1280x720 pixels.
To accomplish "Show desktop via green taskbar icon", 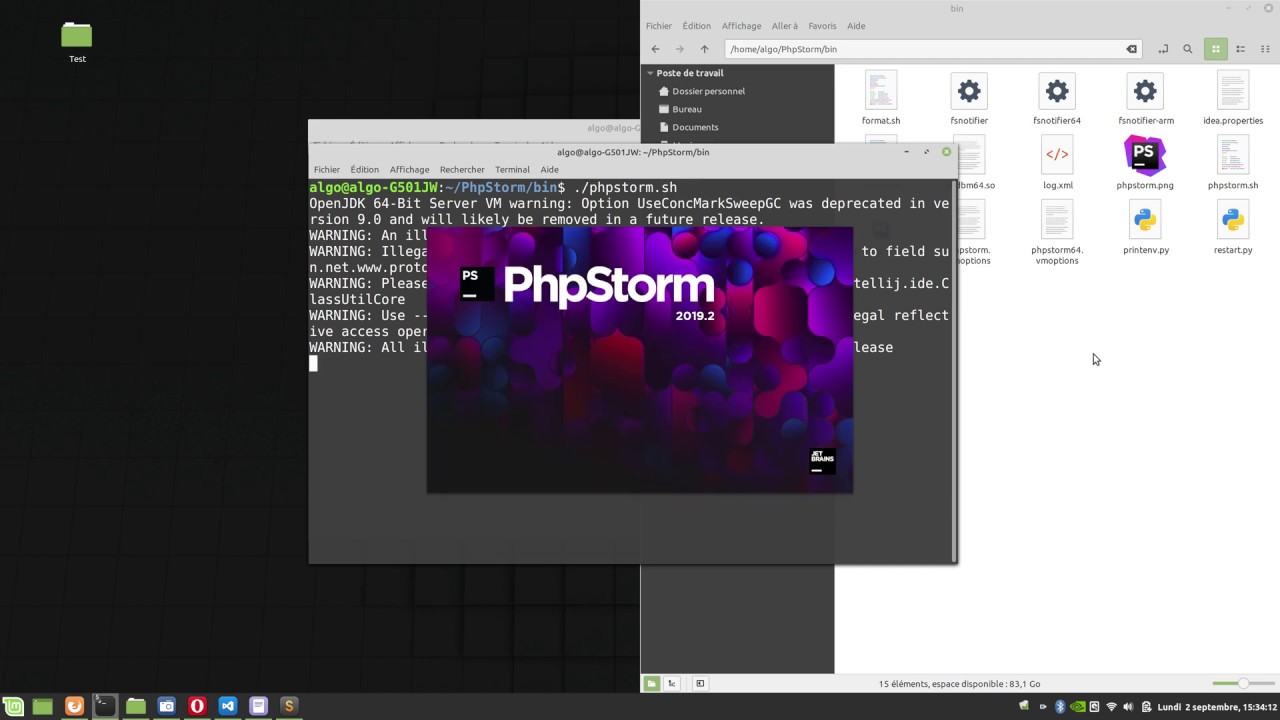I will (43, 706).
